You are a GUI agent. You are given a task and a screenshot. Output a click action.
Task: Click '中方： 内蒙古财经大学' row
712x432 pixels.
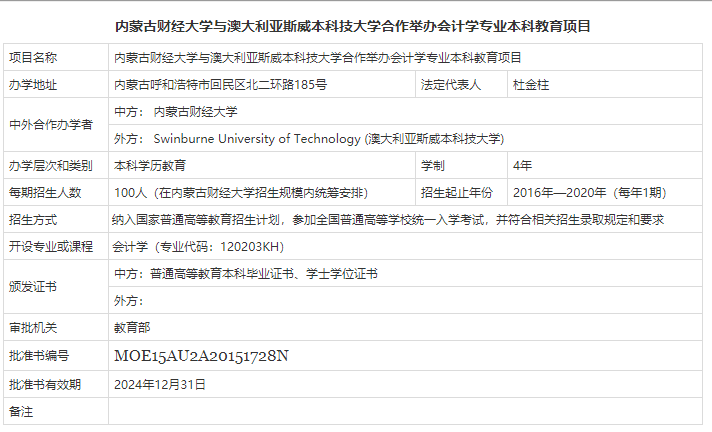coord(405,111)
